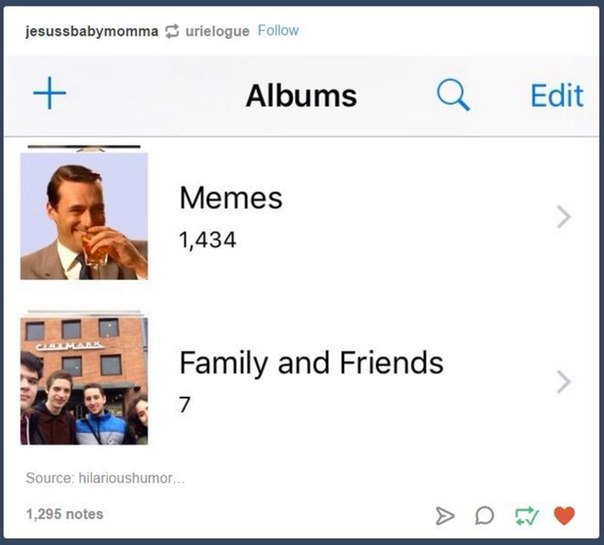Image resolution: width=604 pixels, height=545 pixels.
Task: Open urielogue blog name
Action: [x=217, y=31]
